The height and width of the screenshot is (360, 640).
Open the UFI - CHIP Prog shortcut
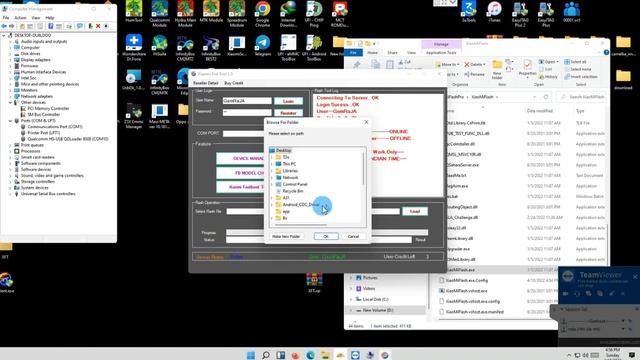[x=314, y=13]
